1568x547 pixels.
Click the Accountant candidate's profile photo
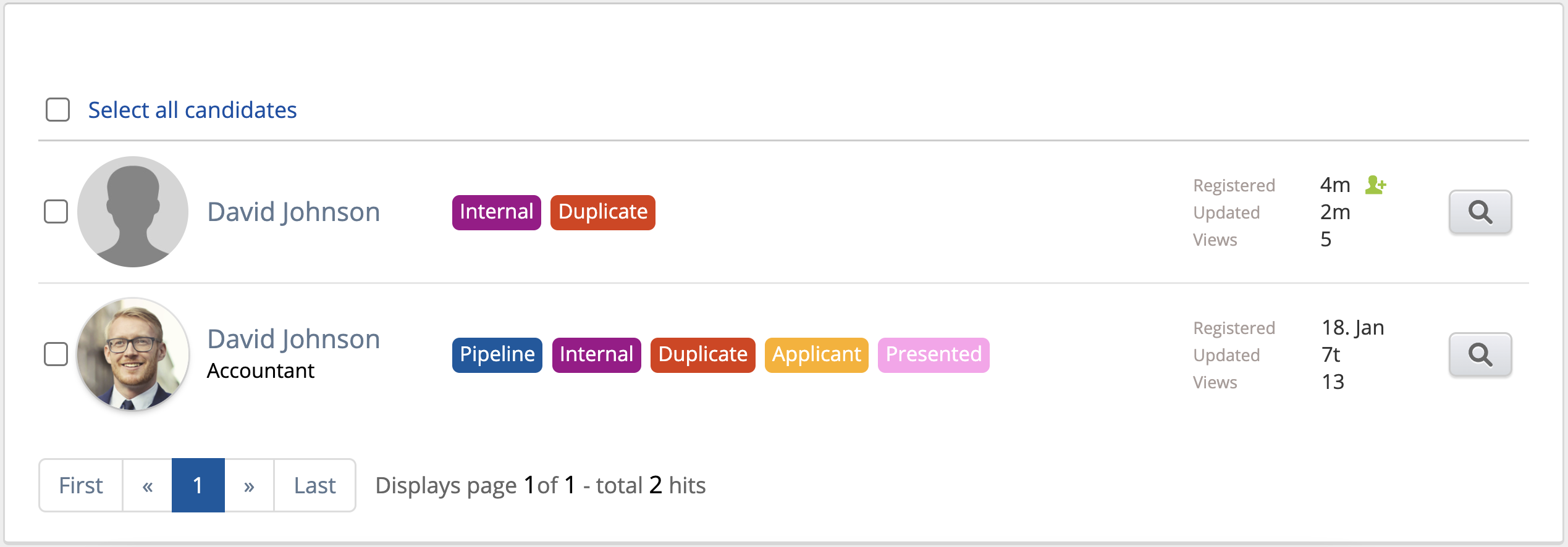(x=133, y=354)
